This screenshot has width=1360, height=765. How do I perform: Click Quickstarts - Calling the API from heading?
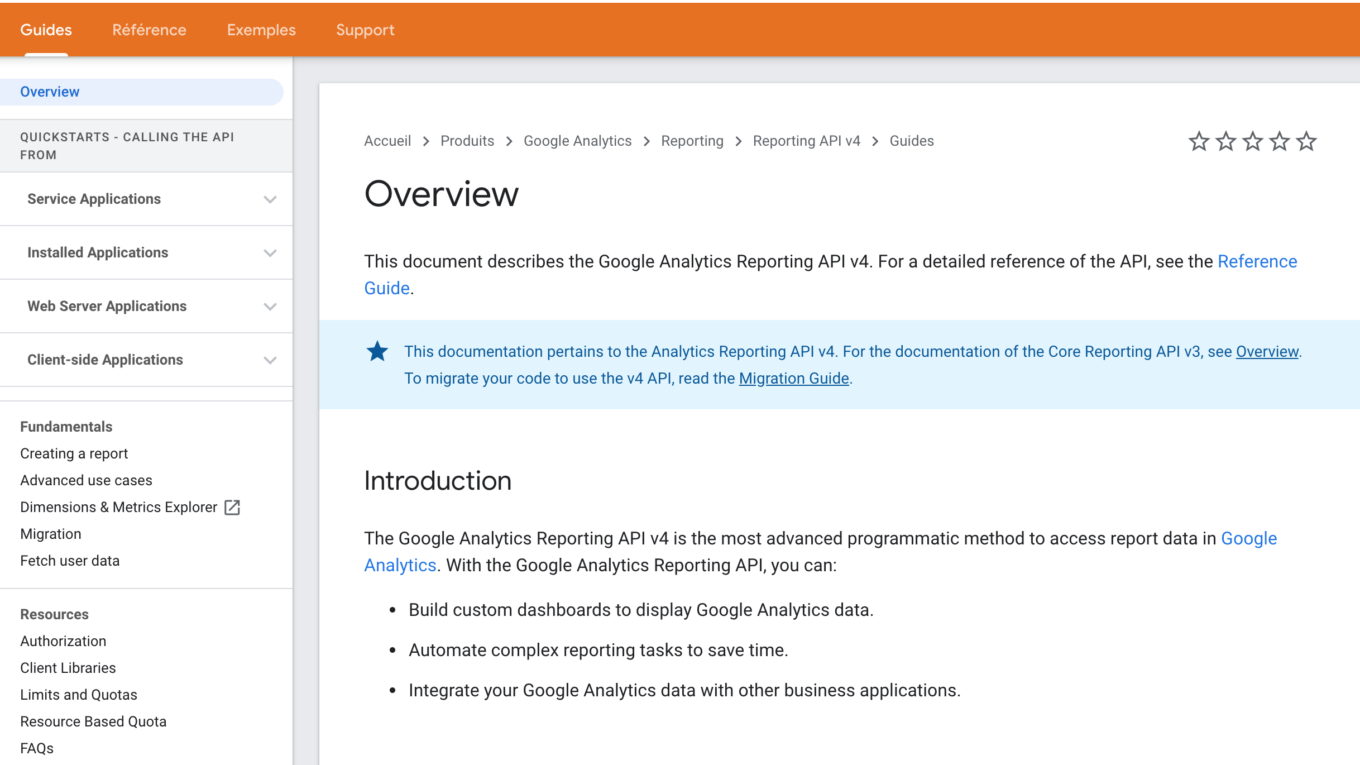click(x=127, y=146)
